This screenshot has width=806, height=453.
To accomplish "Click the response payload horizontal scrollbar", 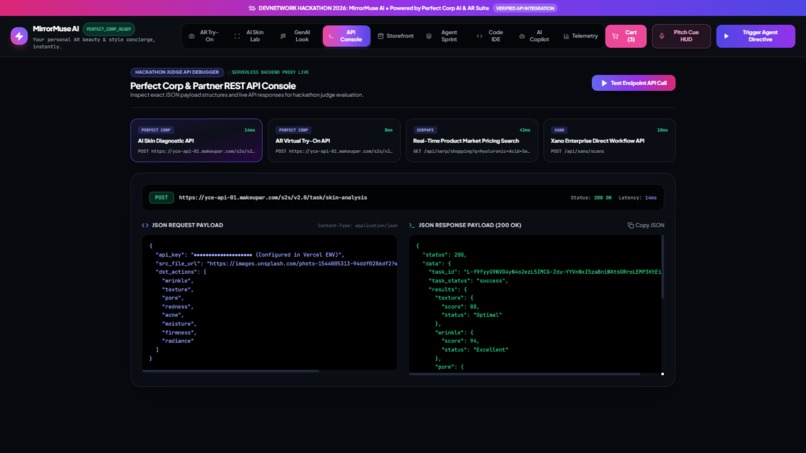I will [524, 374].
